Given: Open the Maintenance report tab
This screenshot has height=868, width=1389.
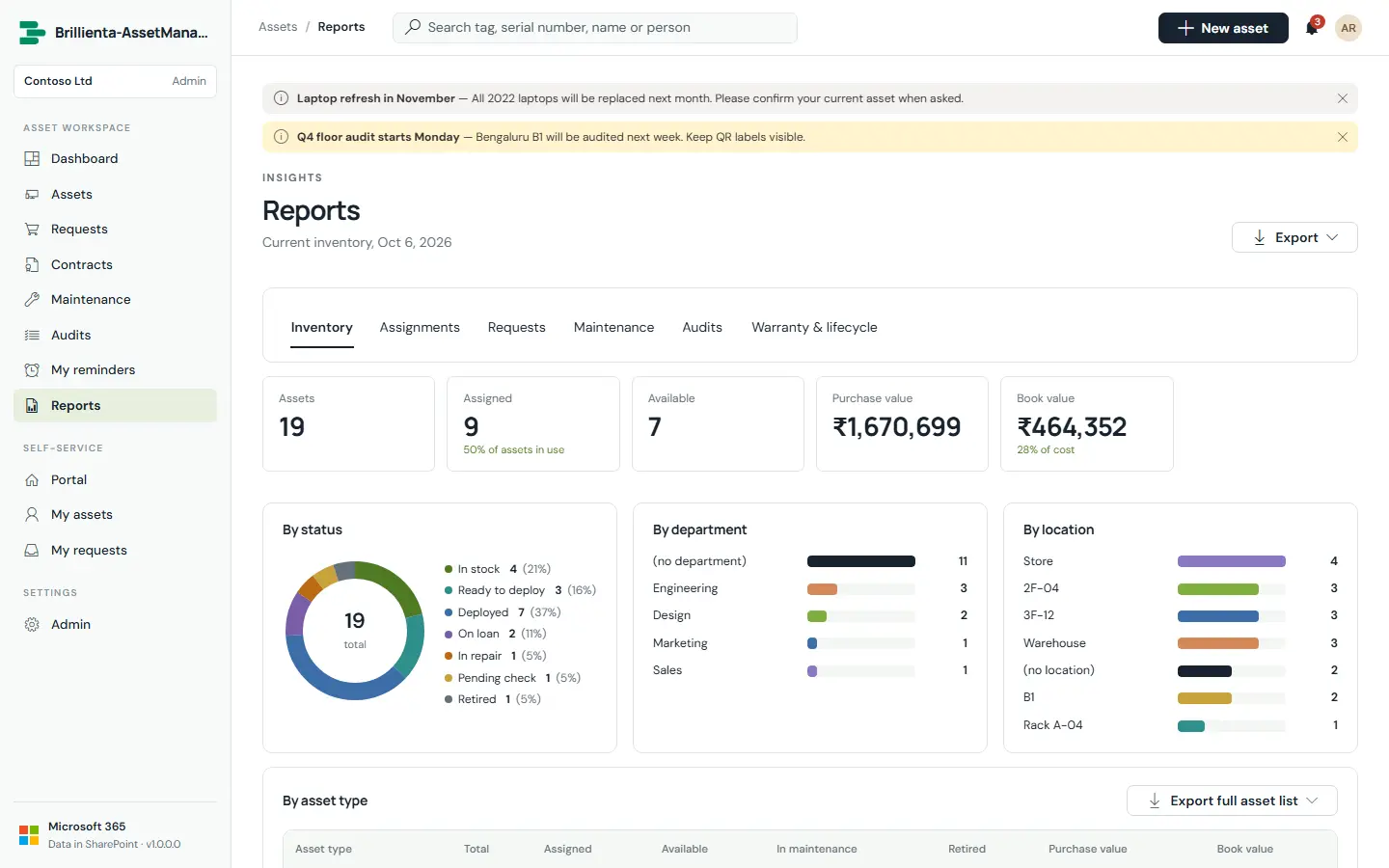Looking at the screenshot, I should point(613,328).
